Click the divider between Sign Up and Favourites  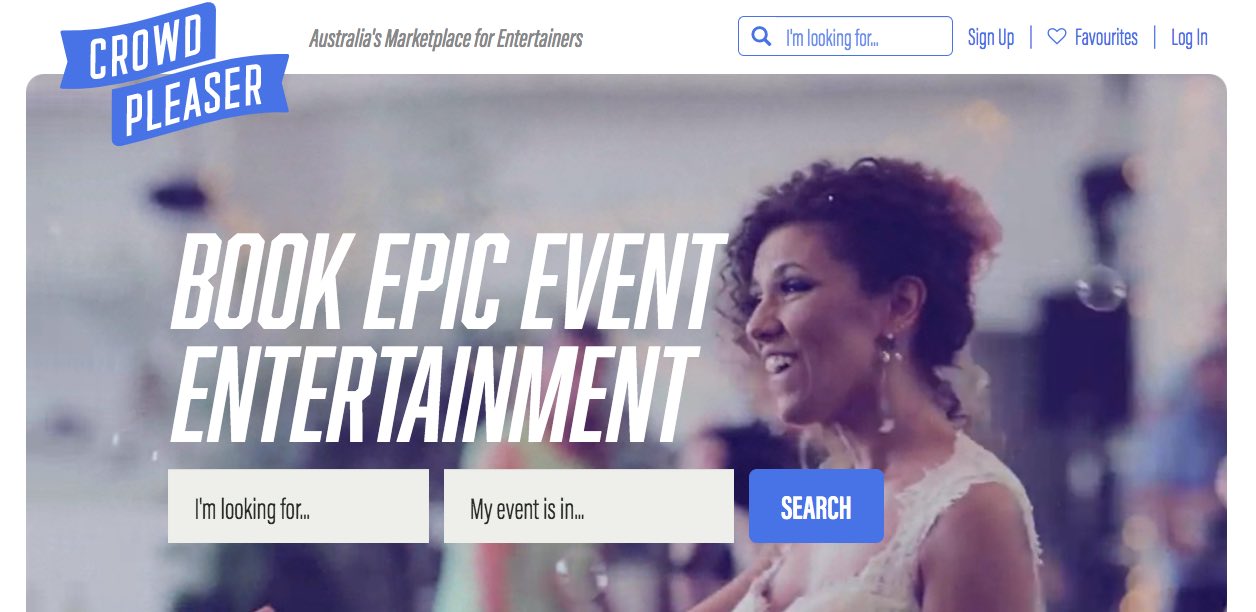[1031, 37]
